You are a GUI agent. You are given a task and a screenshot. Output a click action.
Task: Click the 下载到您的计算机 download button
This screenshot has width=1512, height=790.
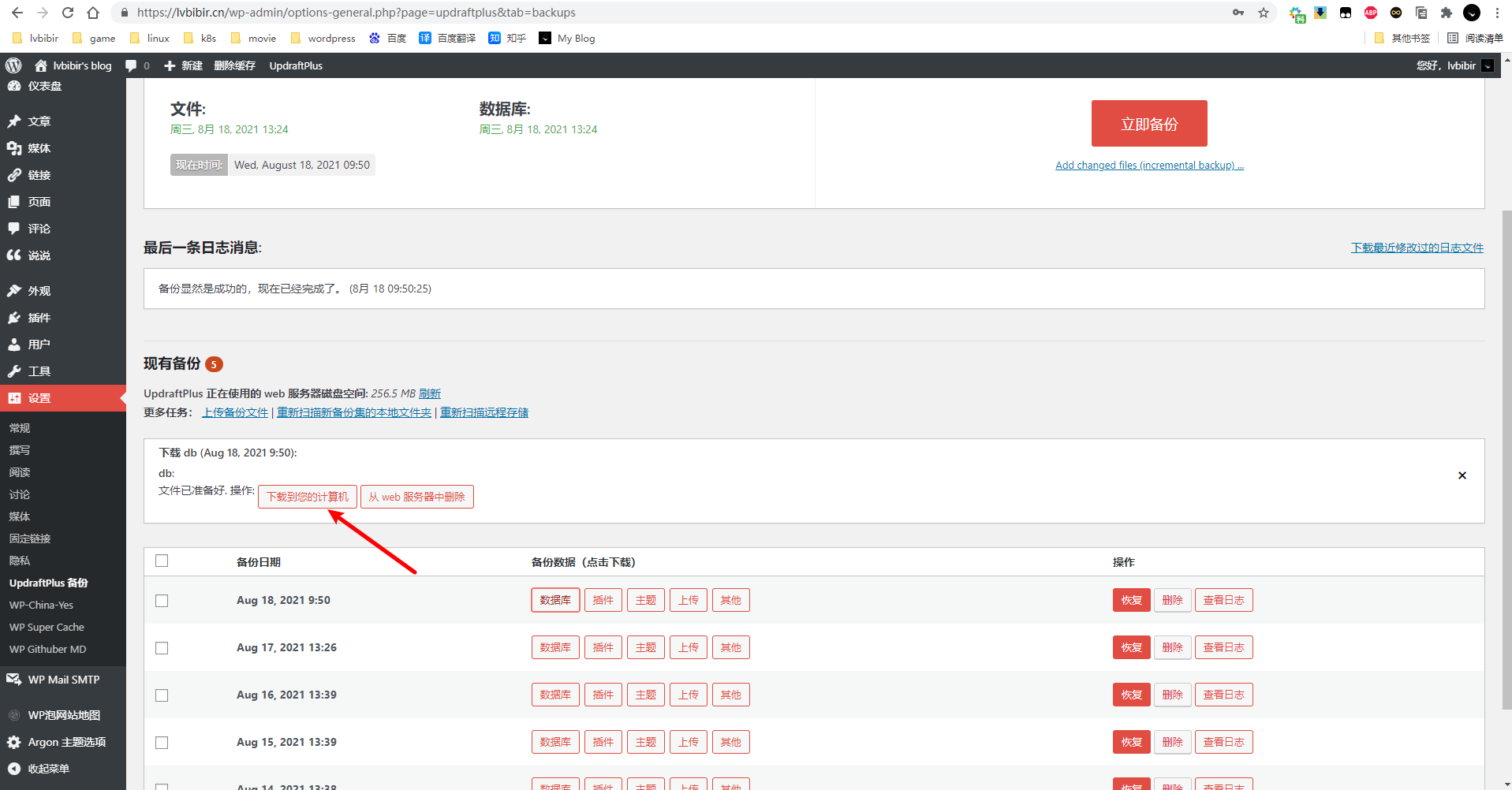307,497
